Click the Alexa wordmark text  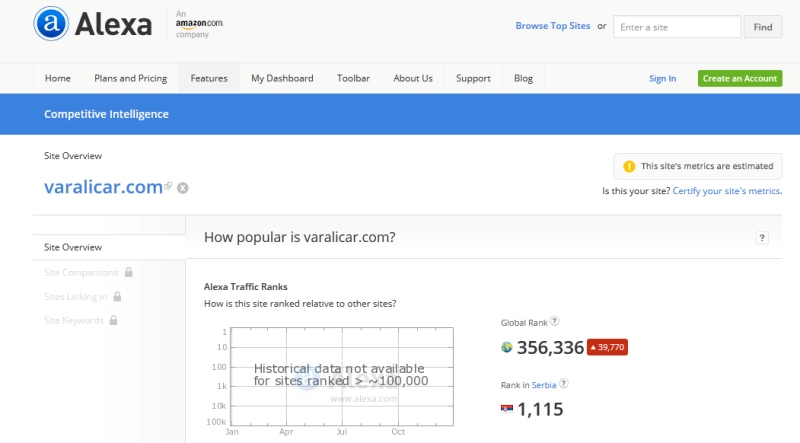(113, 24)
